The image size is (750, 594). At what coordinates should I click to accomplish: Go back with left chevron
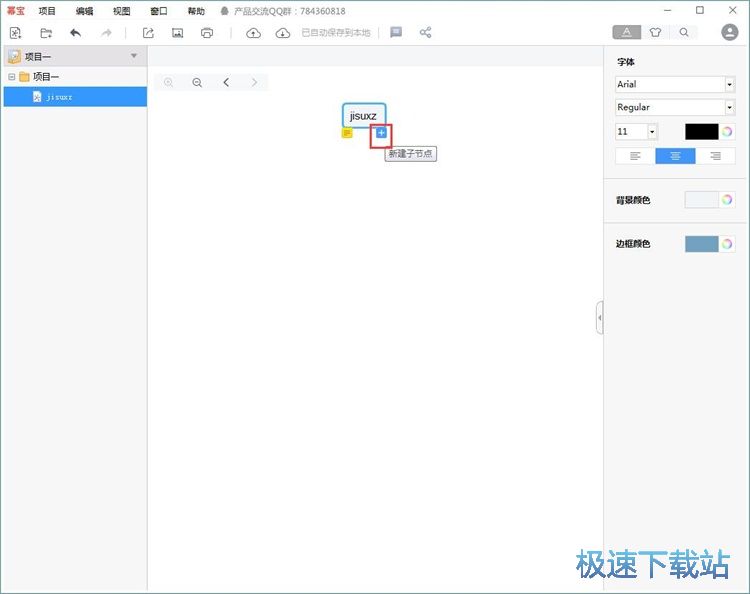226,82
